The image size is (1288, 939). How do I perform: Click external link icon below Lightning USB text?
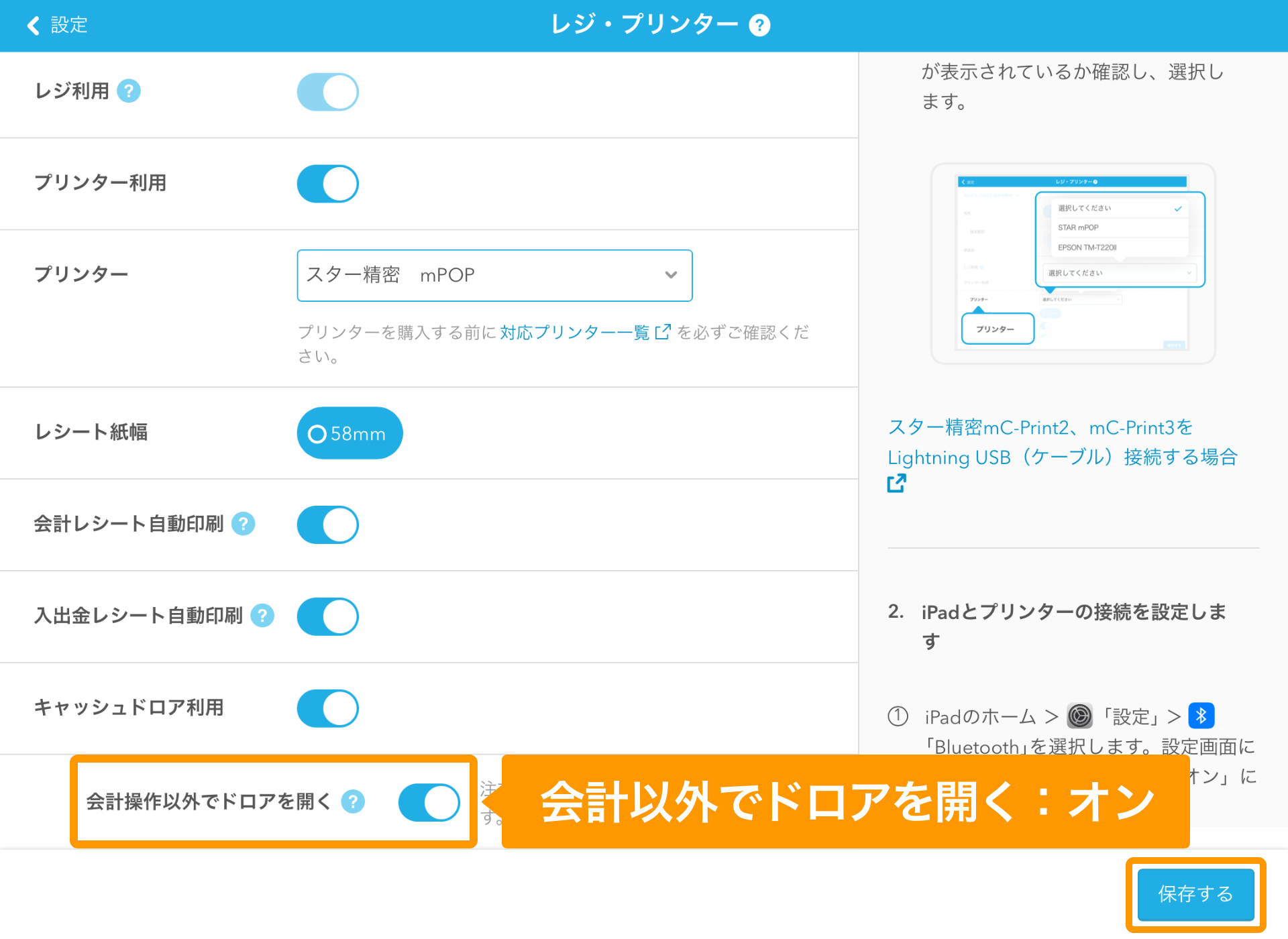(896, 483)
